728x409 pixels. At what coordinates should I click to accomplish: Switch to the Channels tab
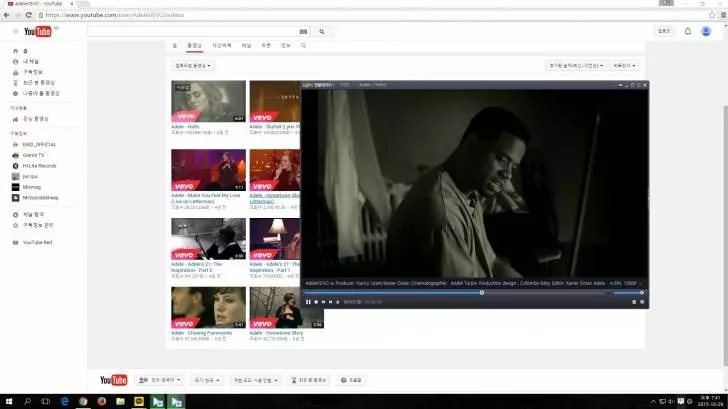point(246,45)
